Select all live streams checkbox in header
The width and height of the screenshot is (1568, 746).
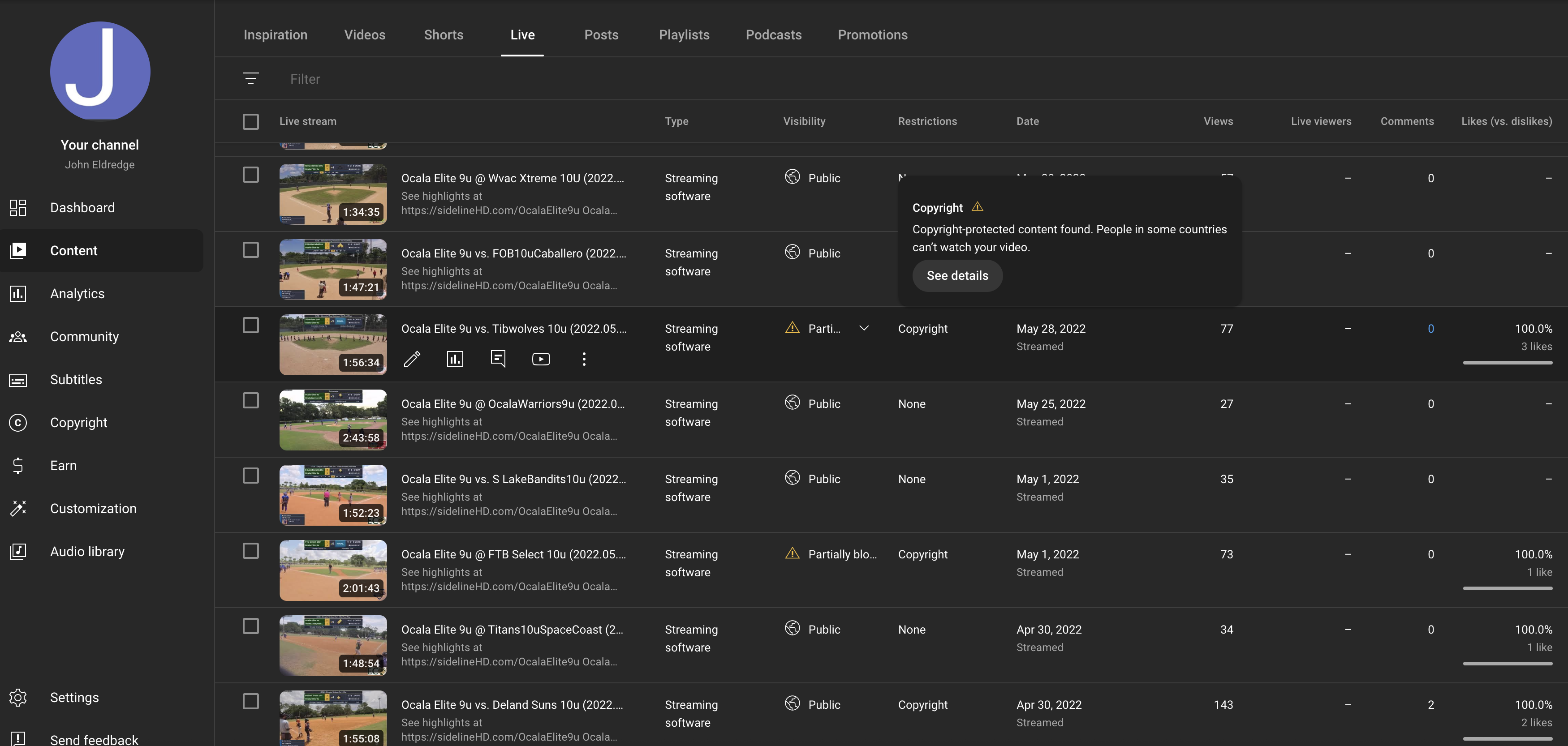(251, 121)
